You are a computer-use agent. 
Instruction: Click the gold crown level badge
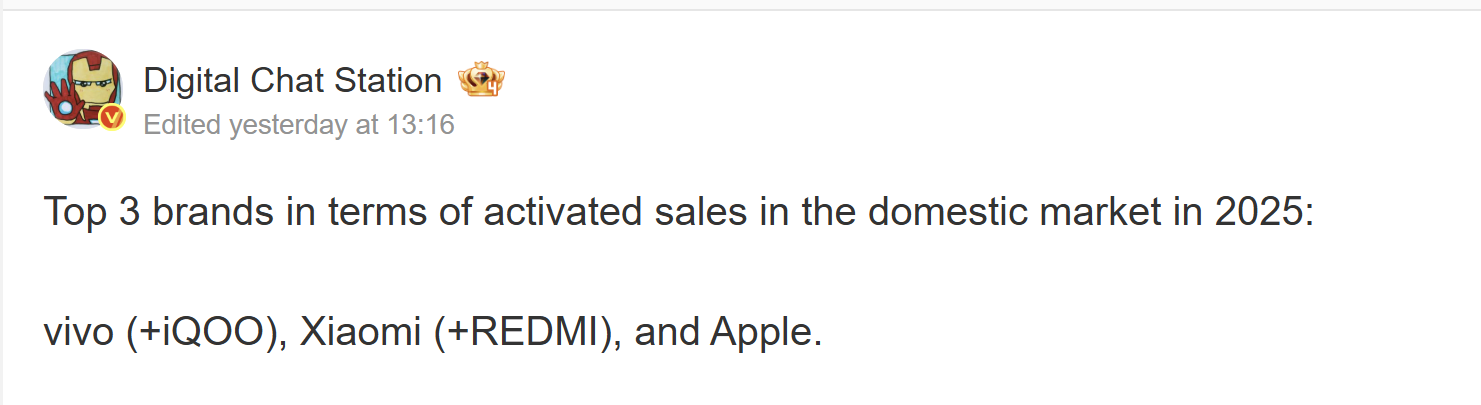pos(481,80)
